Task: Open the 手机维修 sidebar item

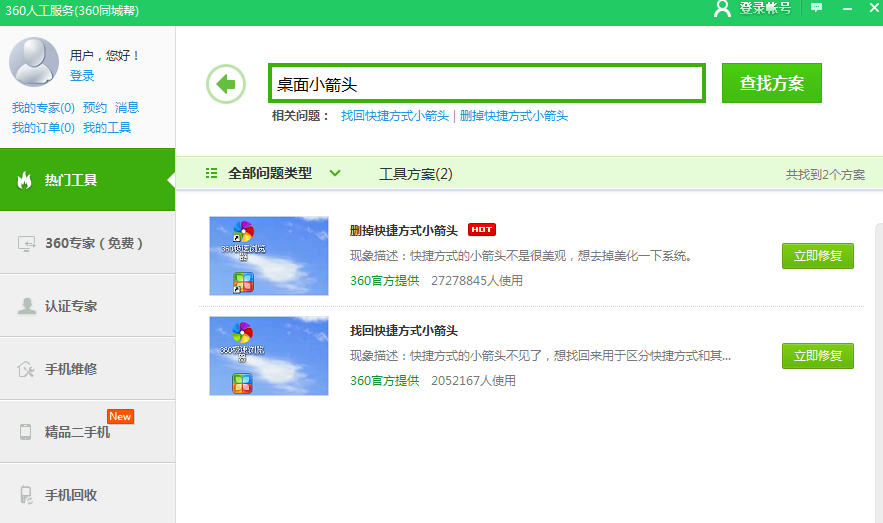Action: tap(87, 369)
